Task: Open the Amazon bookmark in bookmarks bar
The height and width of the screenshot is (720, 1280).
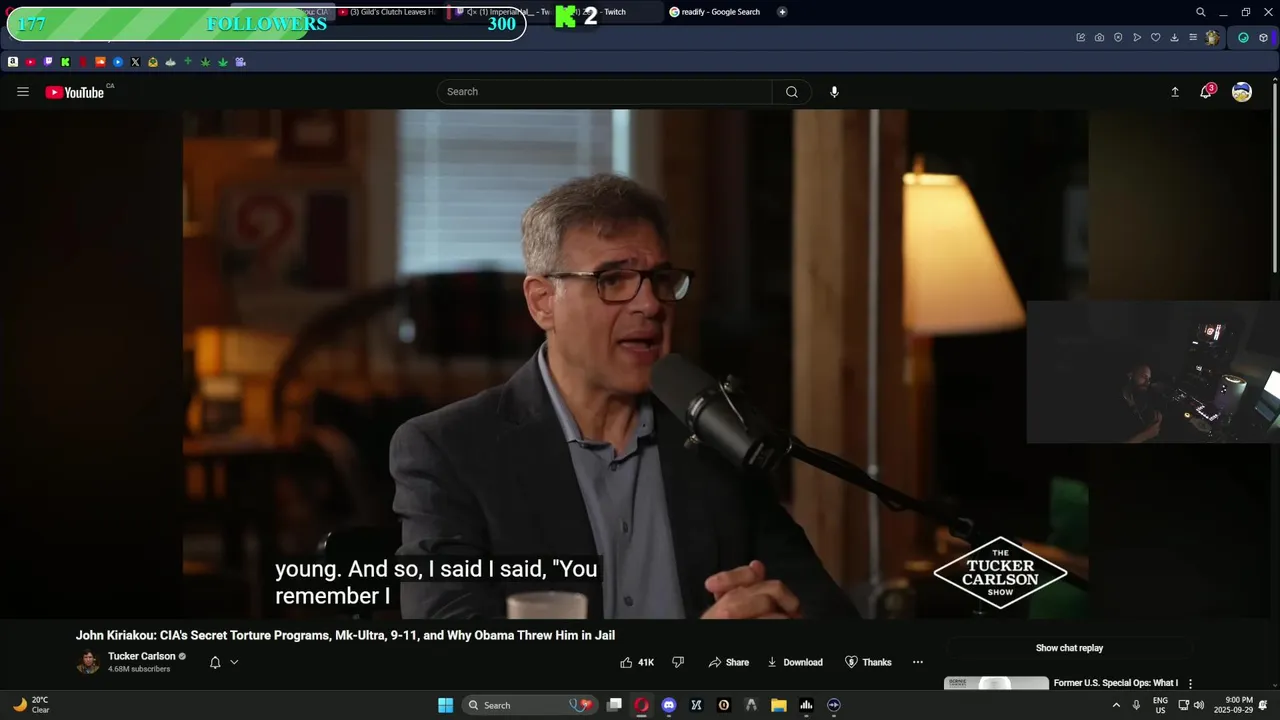Action: (13, 62)
